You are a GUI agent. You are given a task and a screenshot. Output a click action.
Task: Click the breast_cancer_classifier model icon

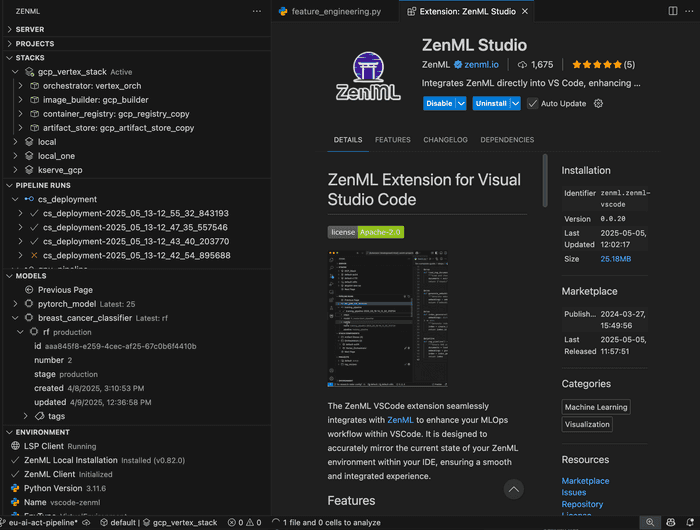[x=29, y=318]
